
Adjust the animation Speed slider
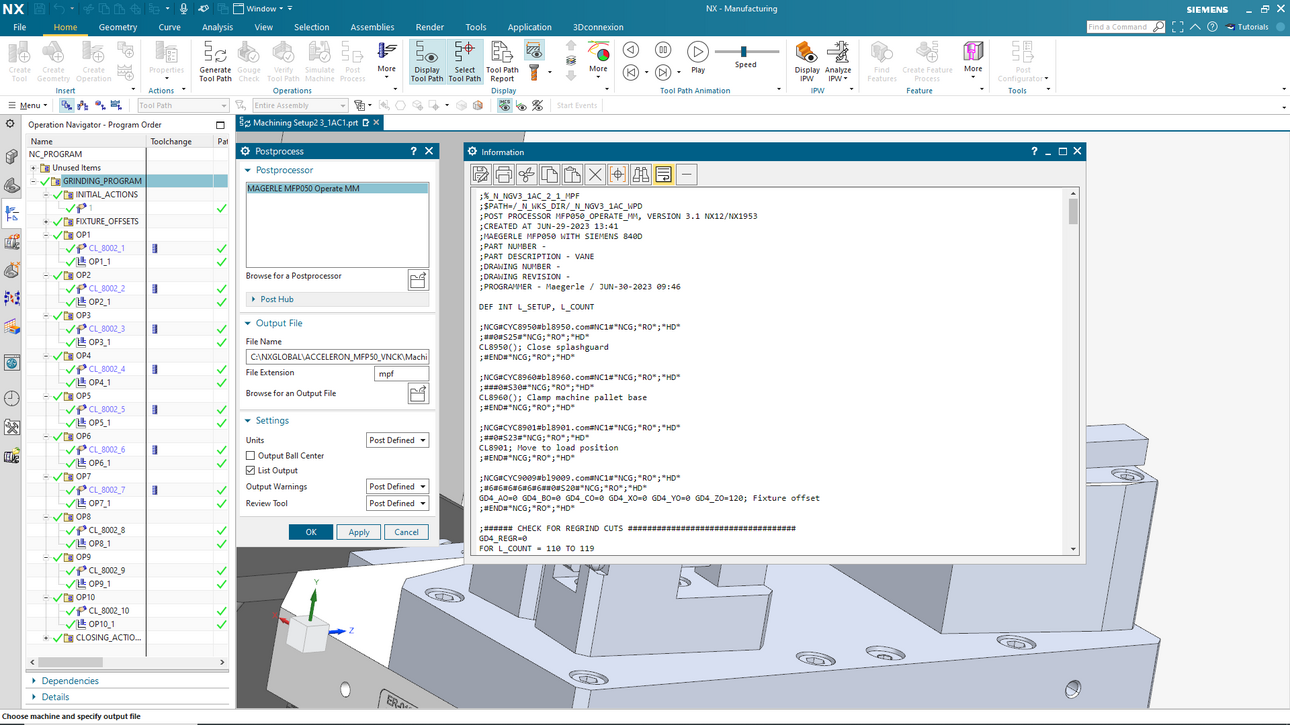(x=743, y=52)
